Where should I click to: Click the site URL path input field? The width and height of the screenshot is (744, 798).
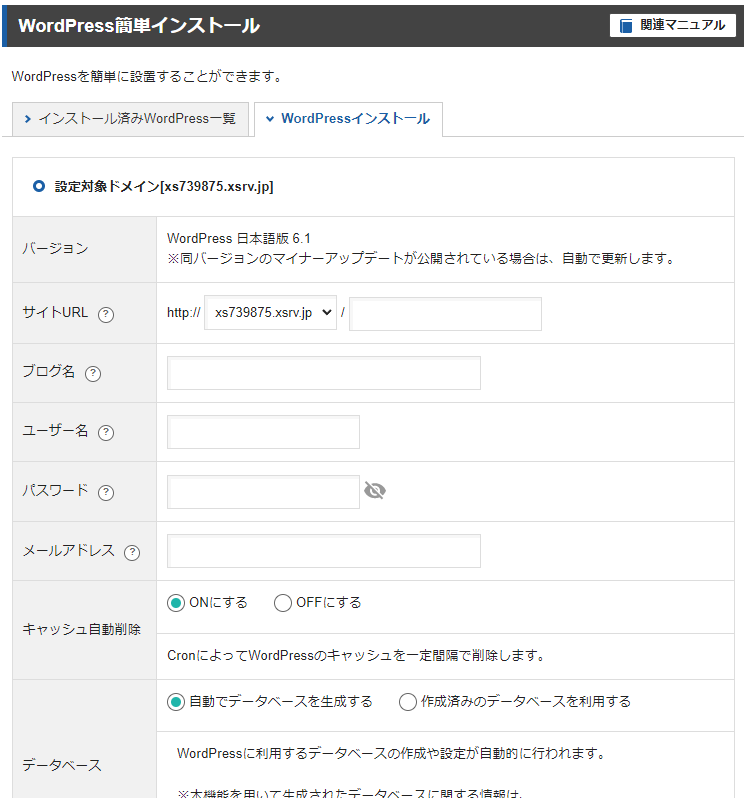445,313
